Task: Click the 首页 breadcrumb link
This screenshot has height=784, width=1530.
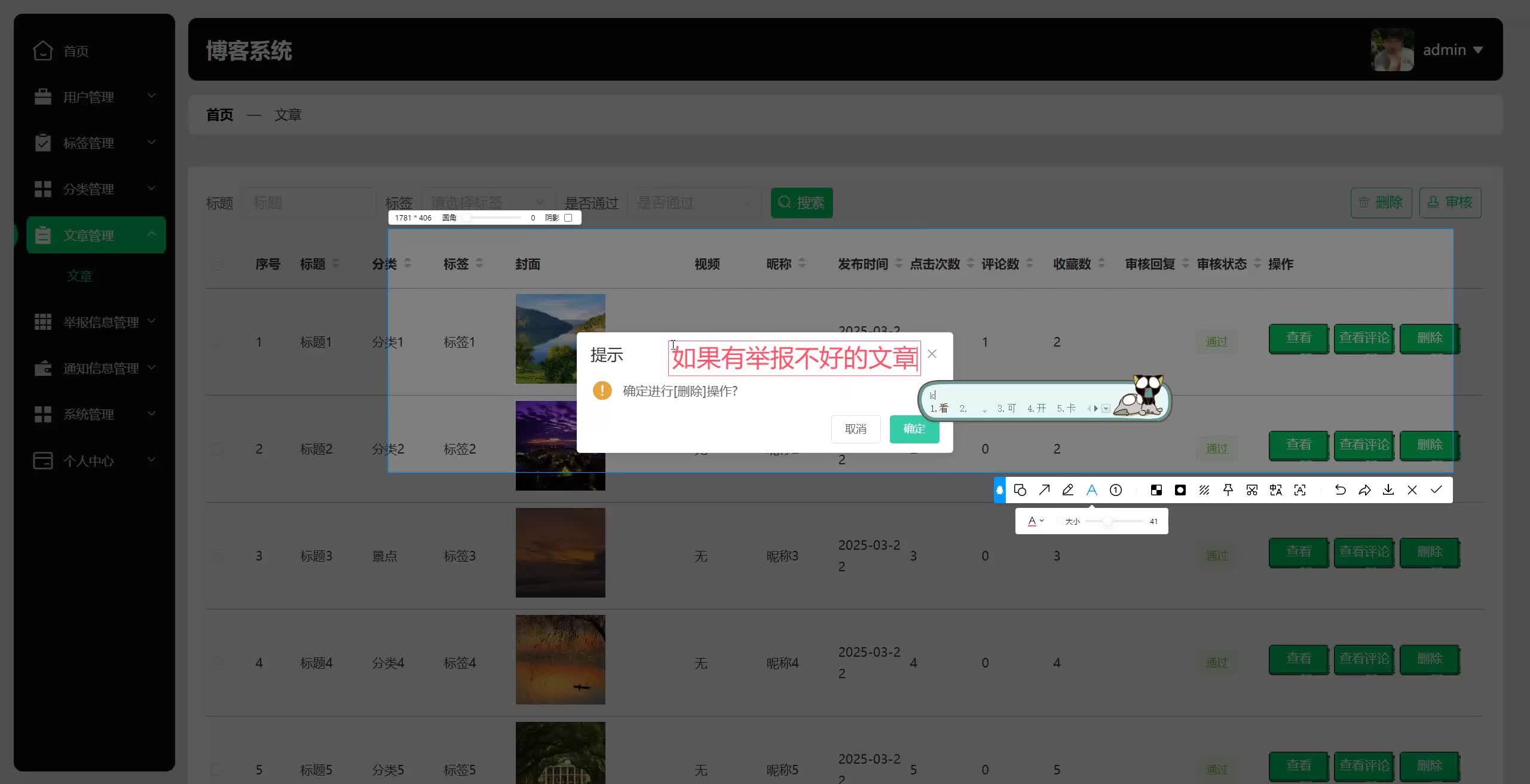Action: click(x=219, y=115)
